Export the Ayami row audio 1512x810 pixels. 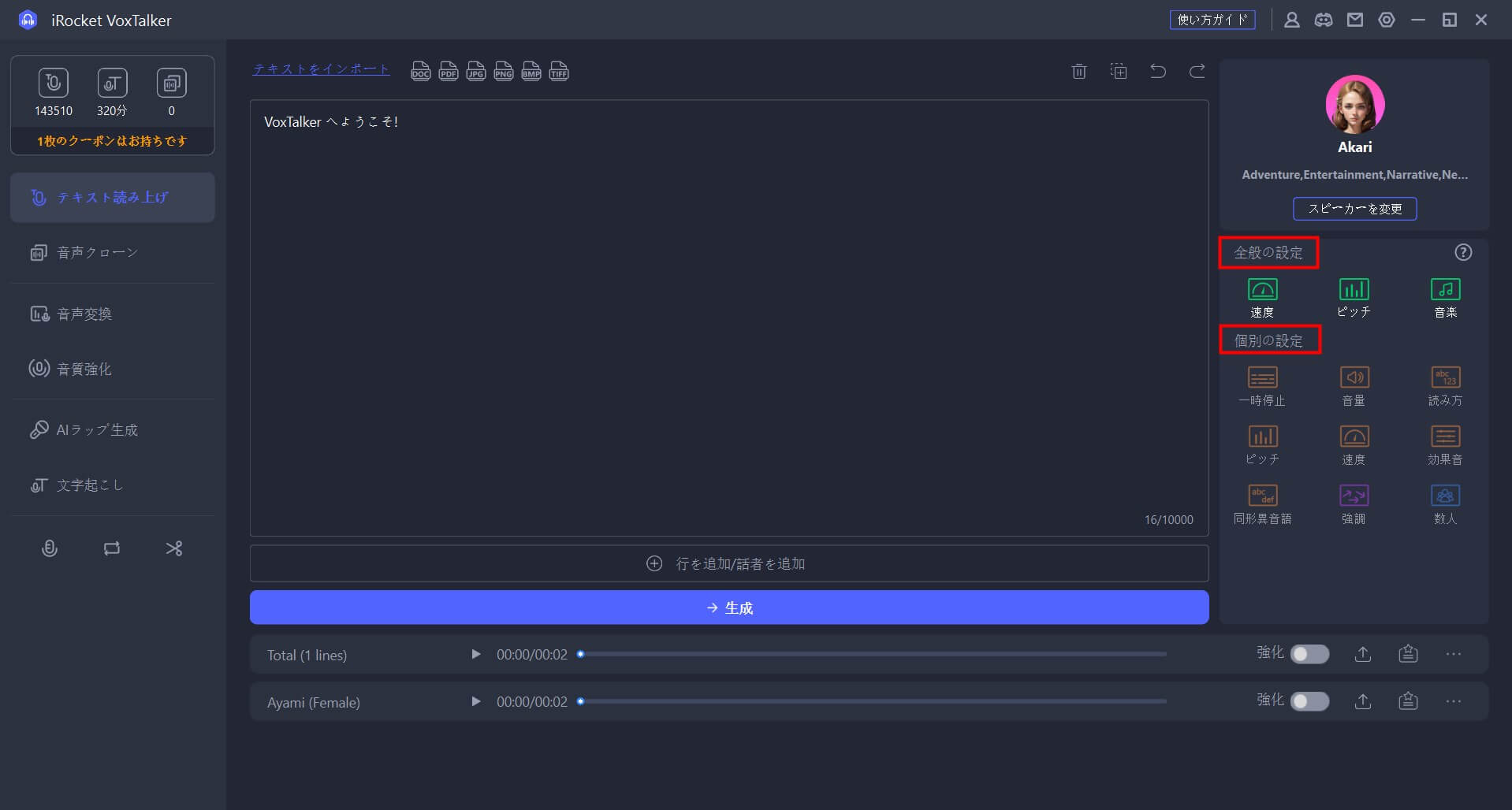click(x=1363, y=701)
